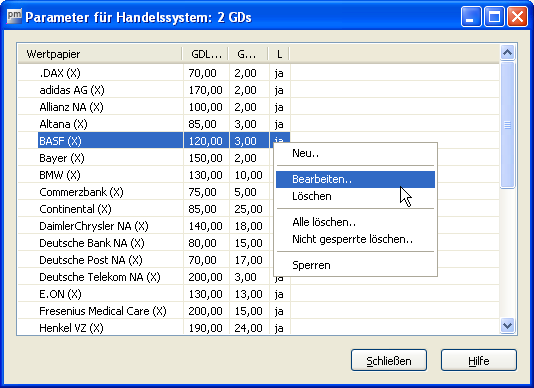The width and height of the screenshot is (534, 388).
Task: Maximize the Parameter für Handelssystem window
Action: tap(494, 16)
